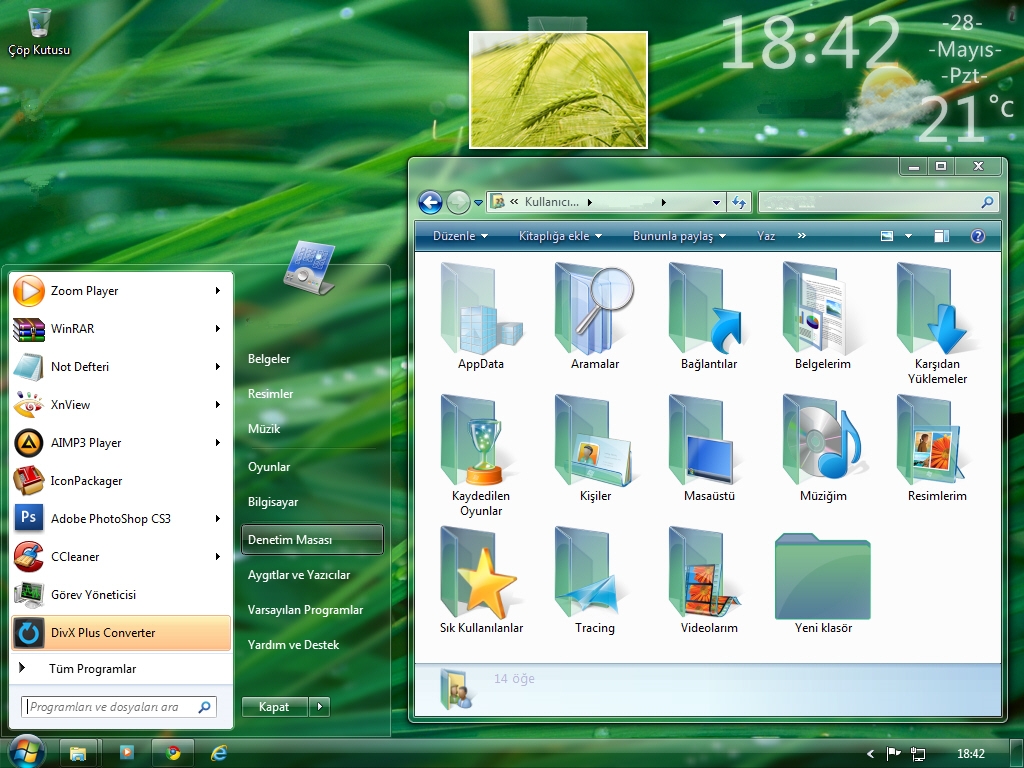Open the shutdown options arrow next to Kapat
This screenshot has width=1024, height=768.
click(x=319, y=706)
